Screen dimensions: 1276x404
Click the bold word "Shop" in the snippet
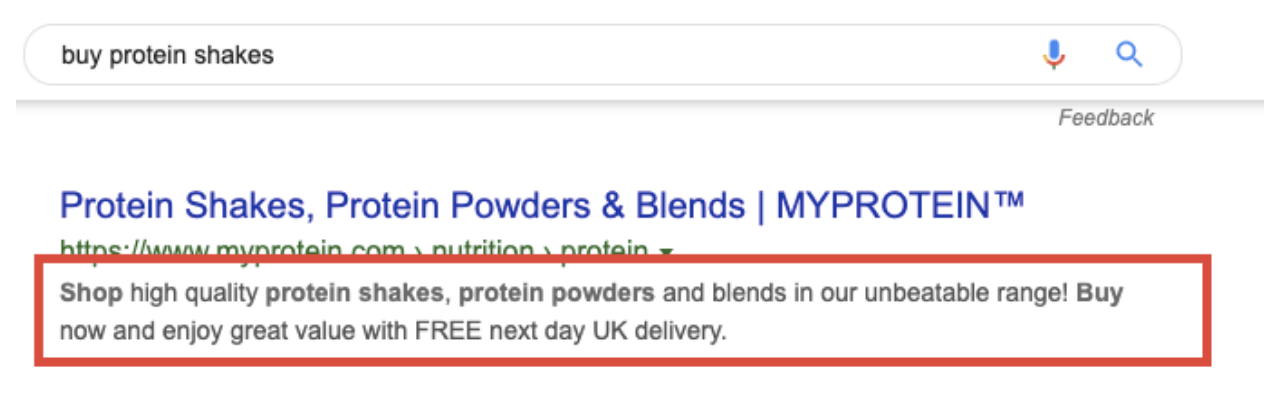click(x=92, y=294)
